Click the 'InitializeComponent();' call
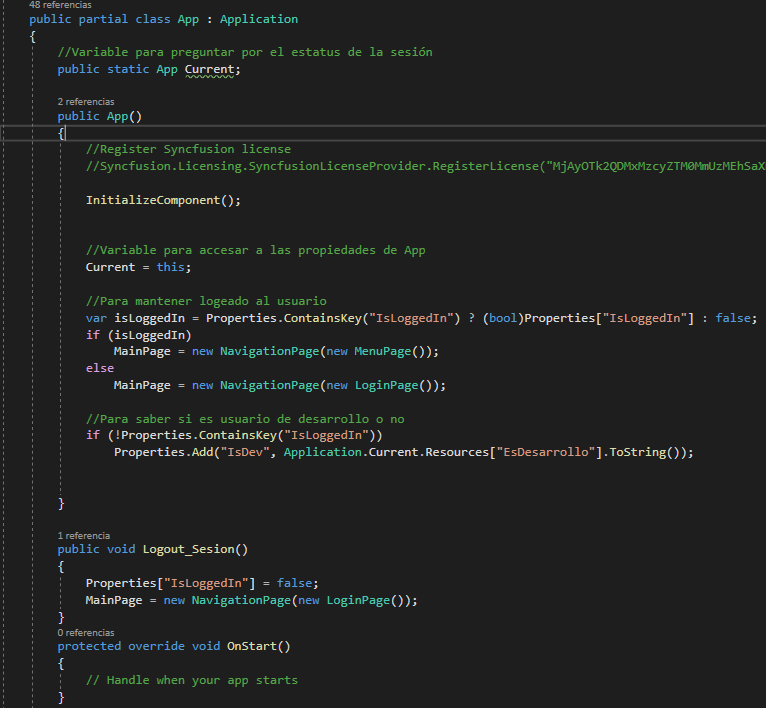The image size is (766, 708). point(163,200)
